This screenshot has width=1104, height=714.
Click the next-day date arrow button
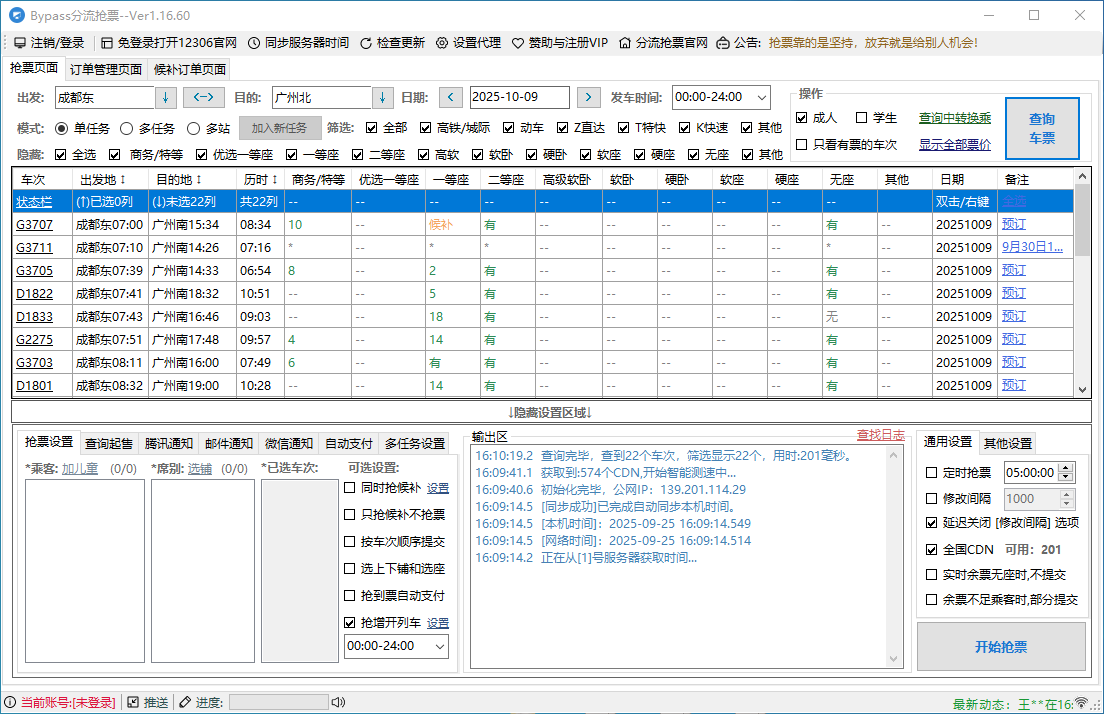(x=588, y=98)
